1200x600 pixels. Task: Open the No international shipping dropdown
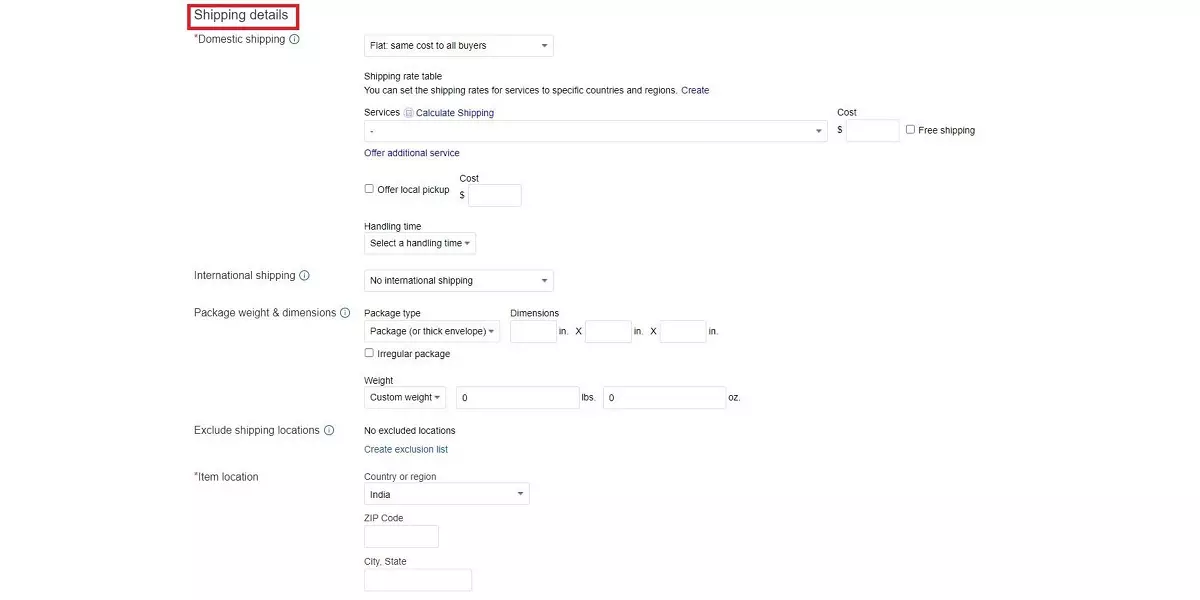click(x=457, y=280)
